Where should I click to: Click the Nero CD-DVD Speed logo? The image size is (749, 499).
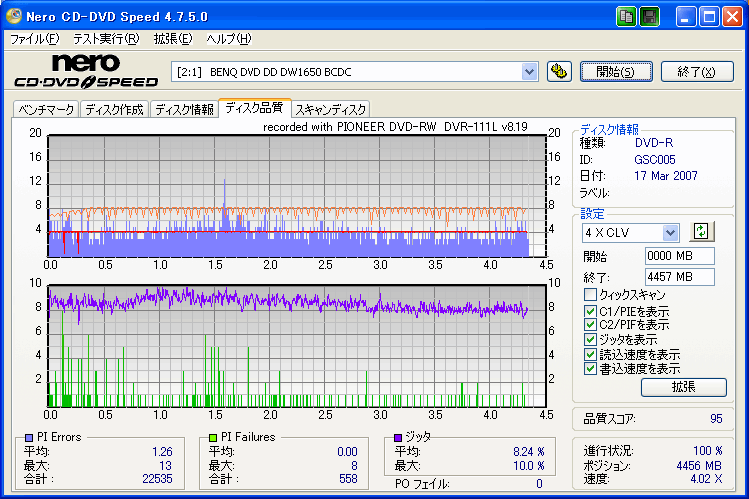84,71
